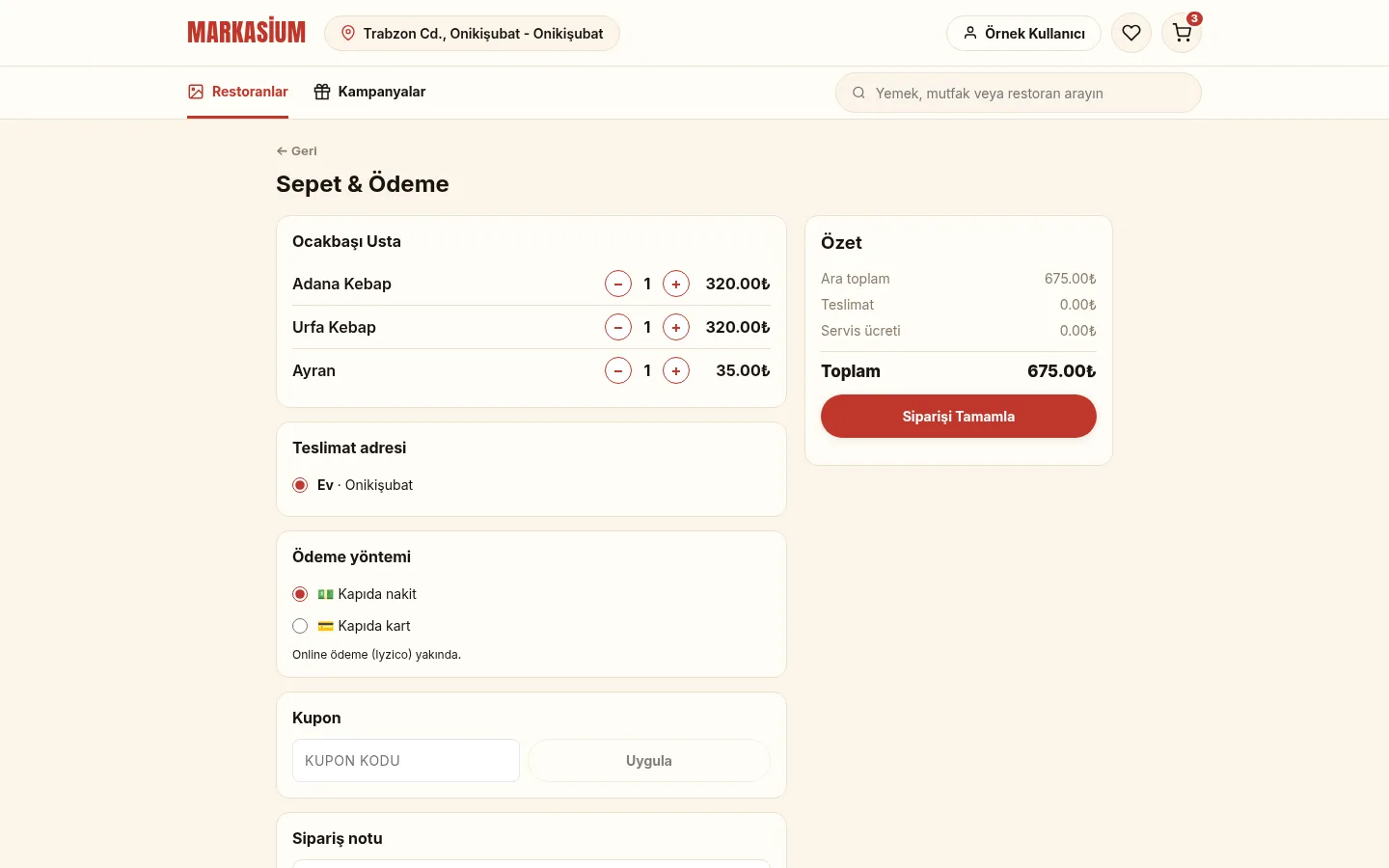Apply coupon with the Uygula button
1389x868 pixels.
point(649,761)
